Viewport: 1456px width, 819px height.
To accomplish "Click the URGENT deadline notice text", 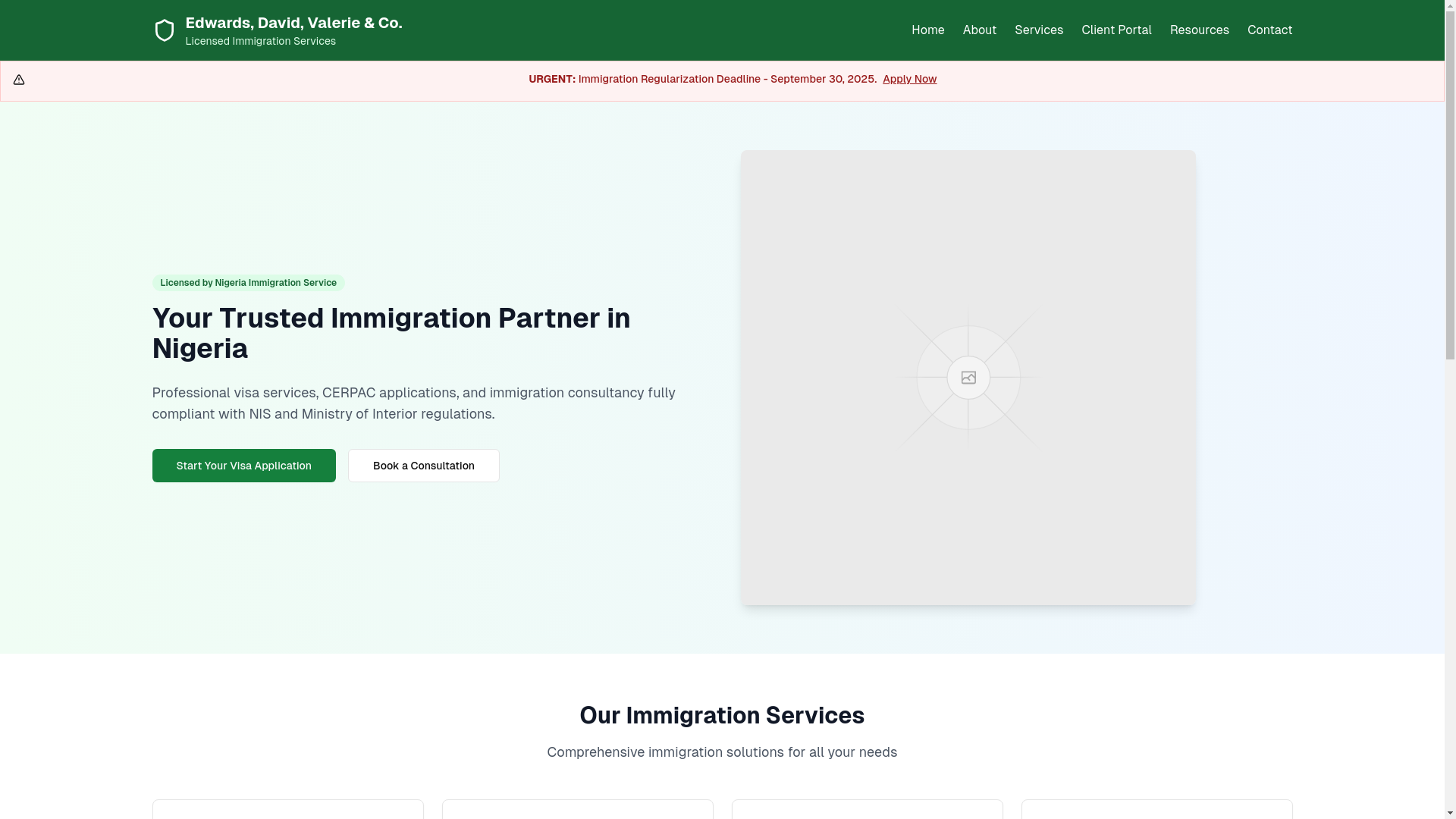I will tap(703, 79).
